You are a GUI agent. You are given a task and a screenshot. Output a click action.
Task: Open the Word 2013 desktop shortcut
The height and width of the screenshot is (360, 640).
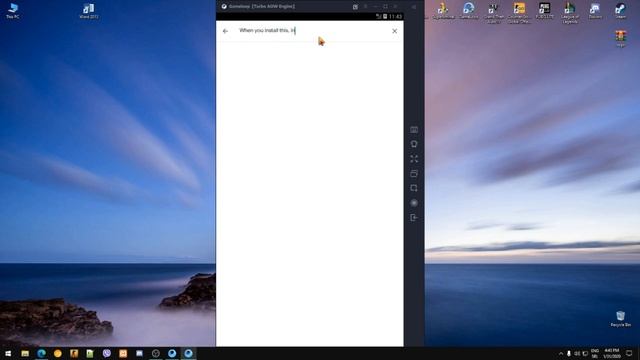89,11
